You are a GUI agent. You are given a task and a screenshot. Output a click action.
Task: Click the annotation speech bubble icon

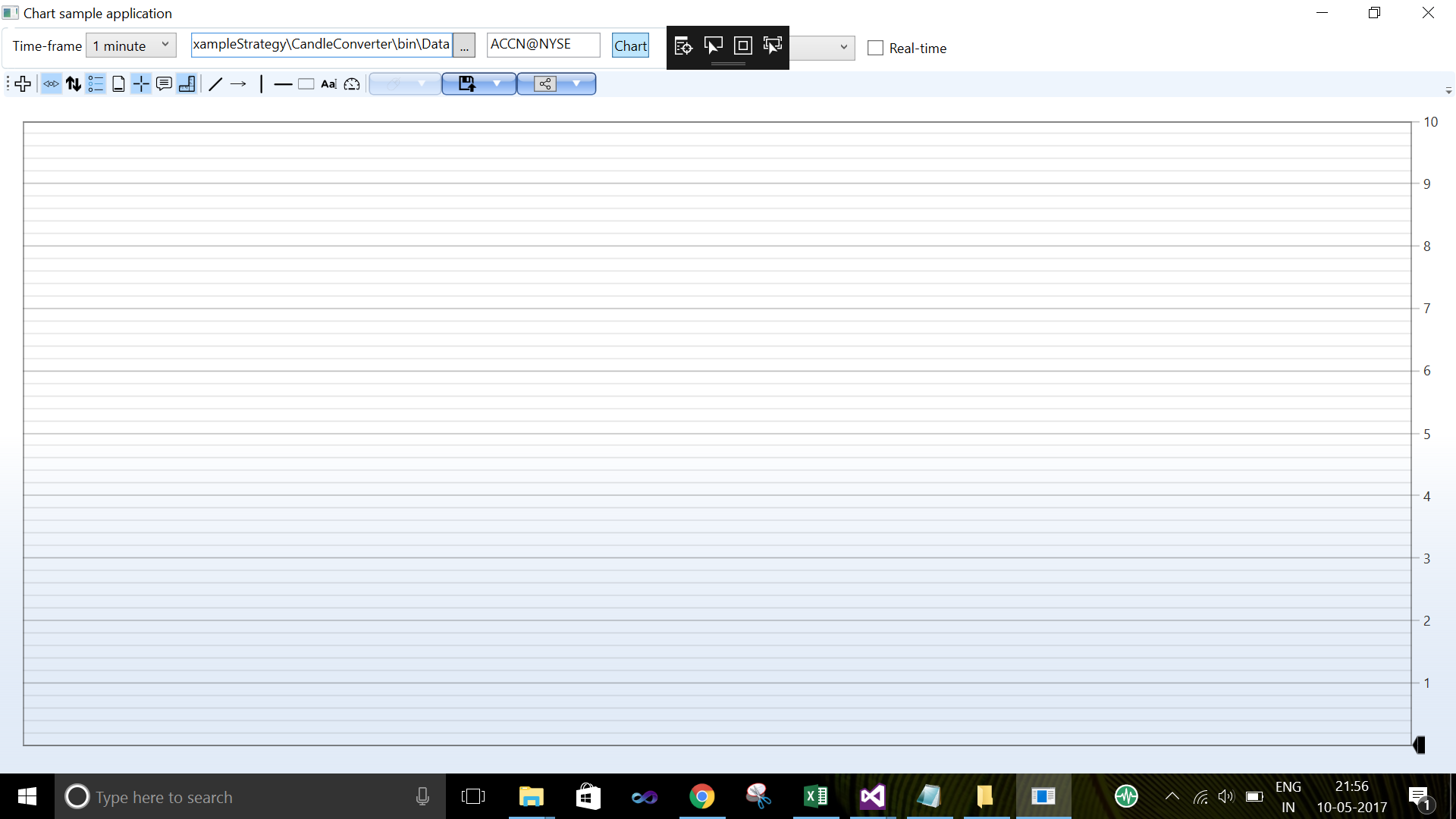click(164, 84)
